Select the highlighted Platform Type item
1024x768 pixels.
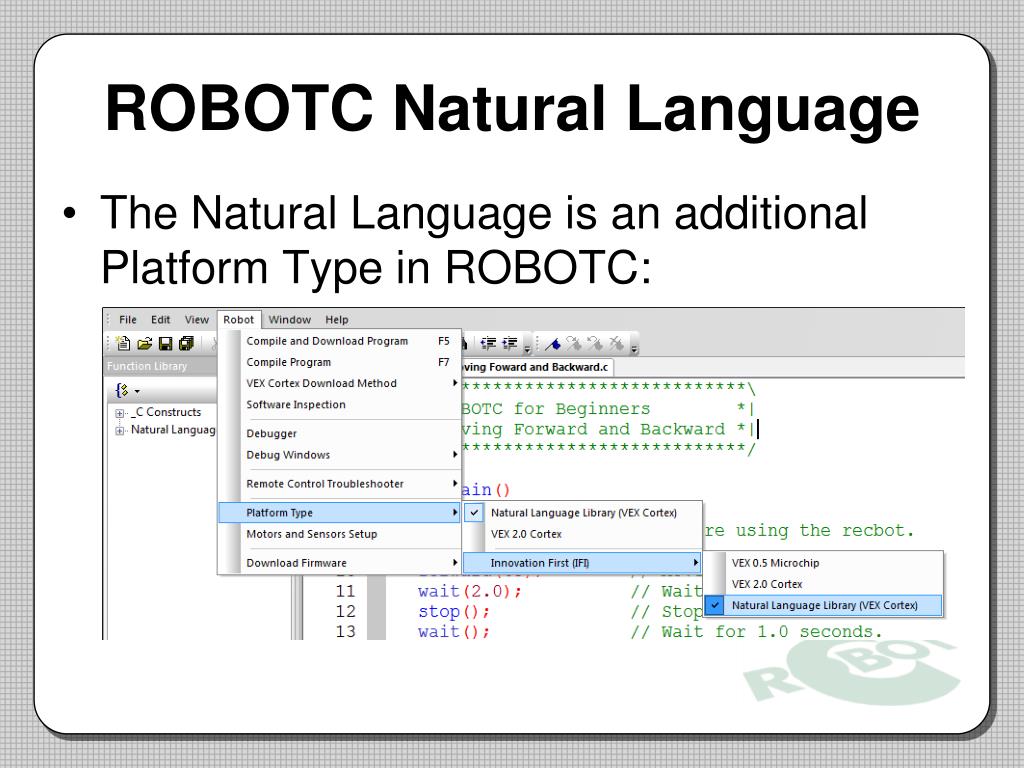[340, 513]
